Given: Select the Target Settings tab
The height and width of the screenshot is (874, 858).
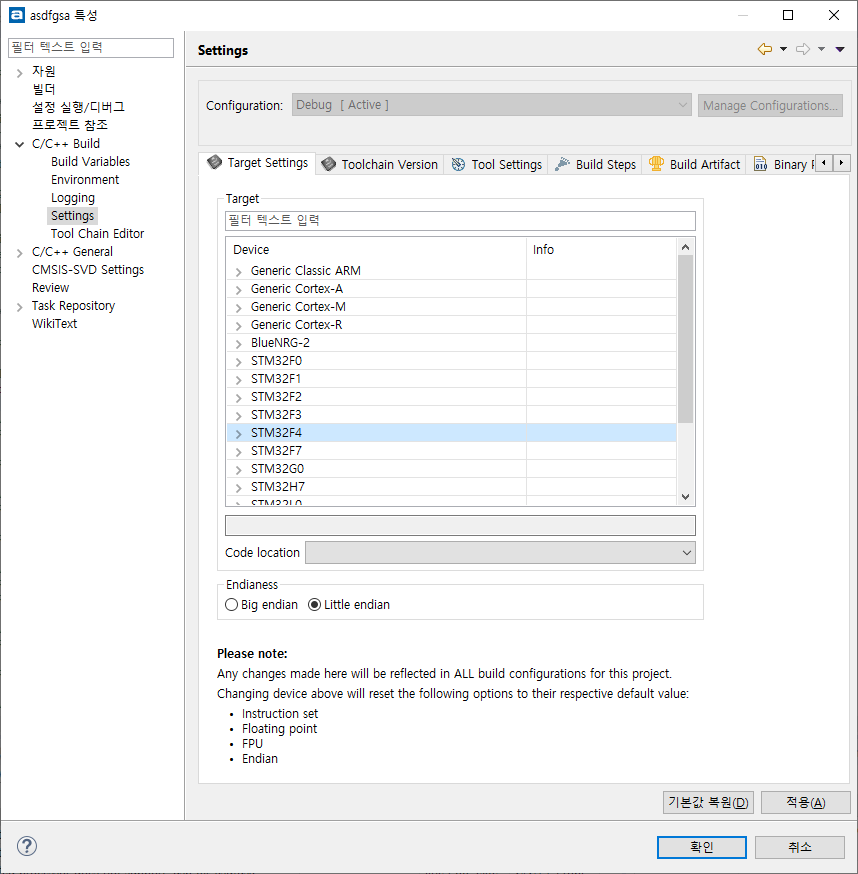Looking at the screenshot, I should [257, 163].
